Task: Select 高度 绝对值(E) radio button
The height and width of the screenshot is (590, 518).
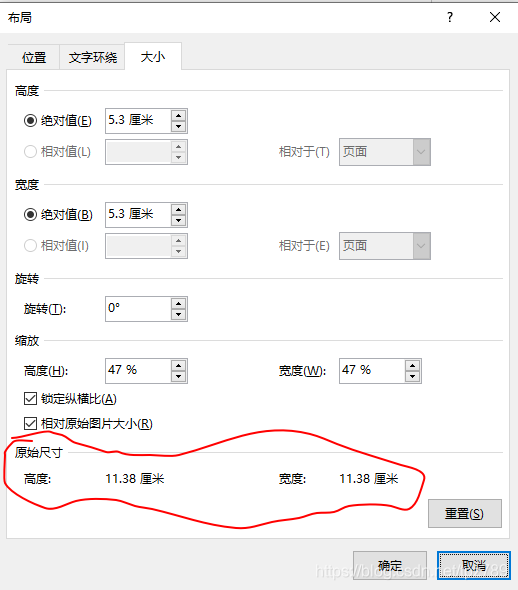Action: click(x=30, y=121)
